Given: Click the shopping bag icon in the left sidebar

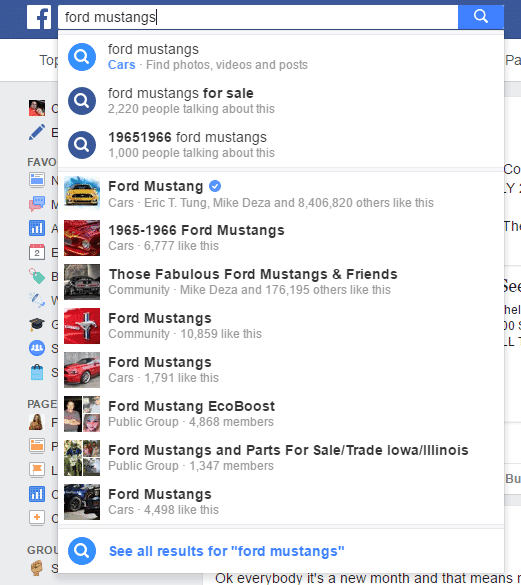Looking at the screenshot, I should click(37, 372).
